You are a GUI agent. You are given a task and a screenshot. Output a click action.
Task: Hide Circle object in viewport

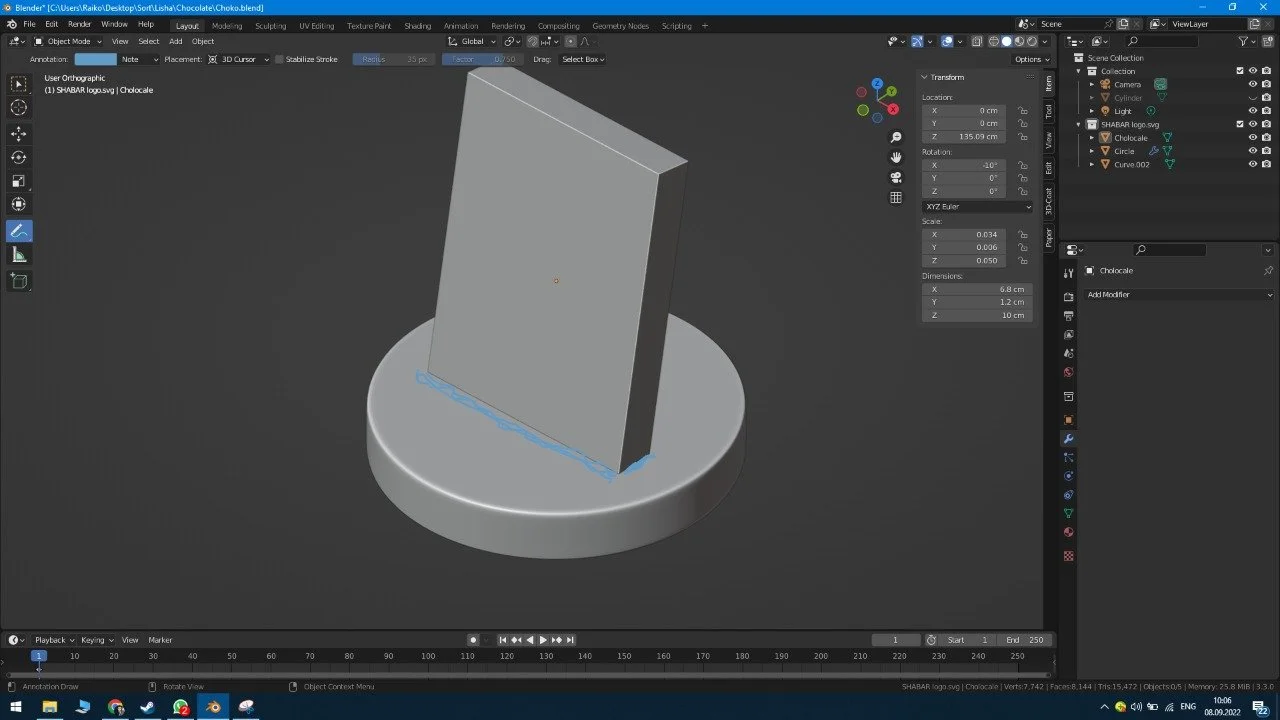point(1252,151)
